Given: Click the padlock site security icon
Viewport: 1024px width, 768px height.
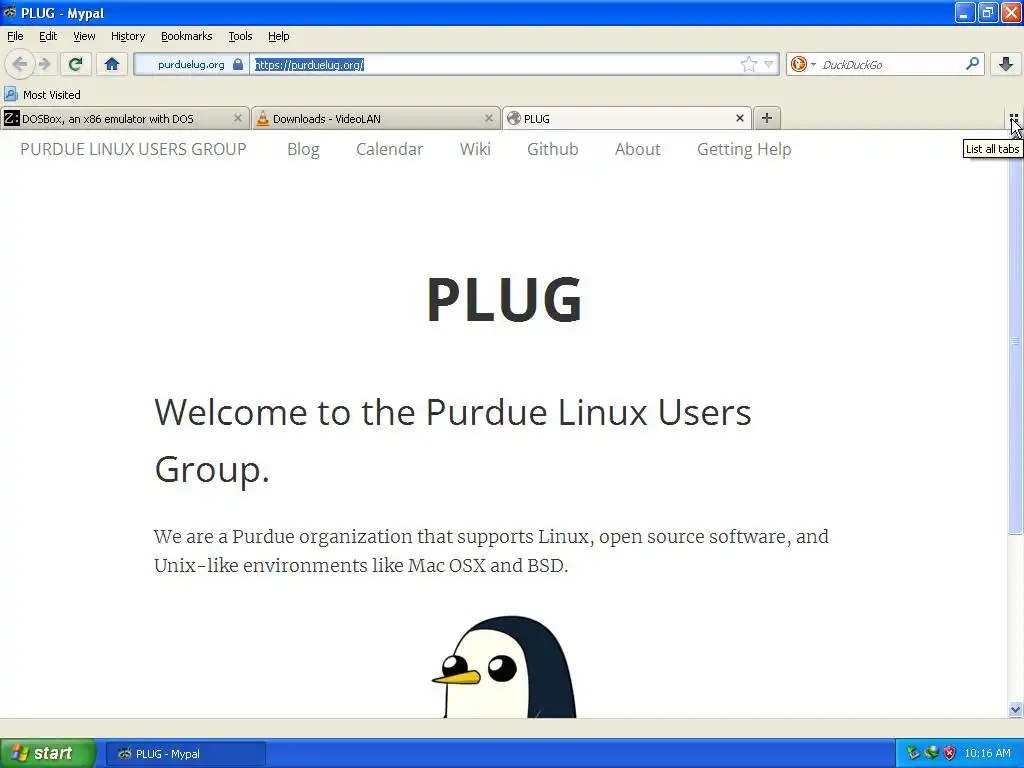Looking at the screenshot, I should pos(238,64).
